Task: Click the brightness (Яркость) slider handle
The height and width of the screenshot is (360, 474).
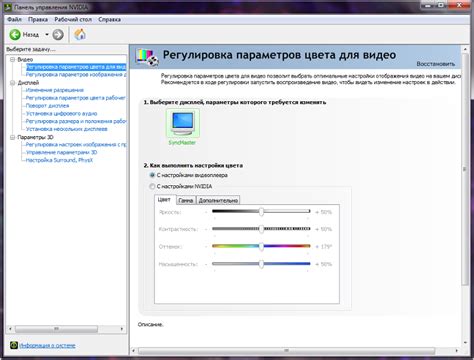Action: coord(262,212)
